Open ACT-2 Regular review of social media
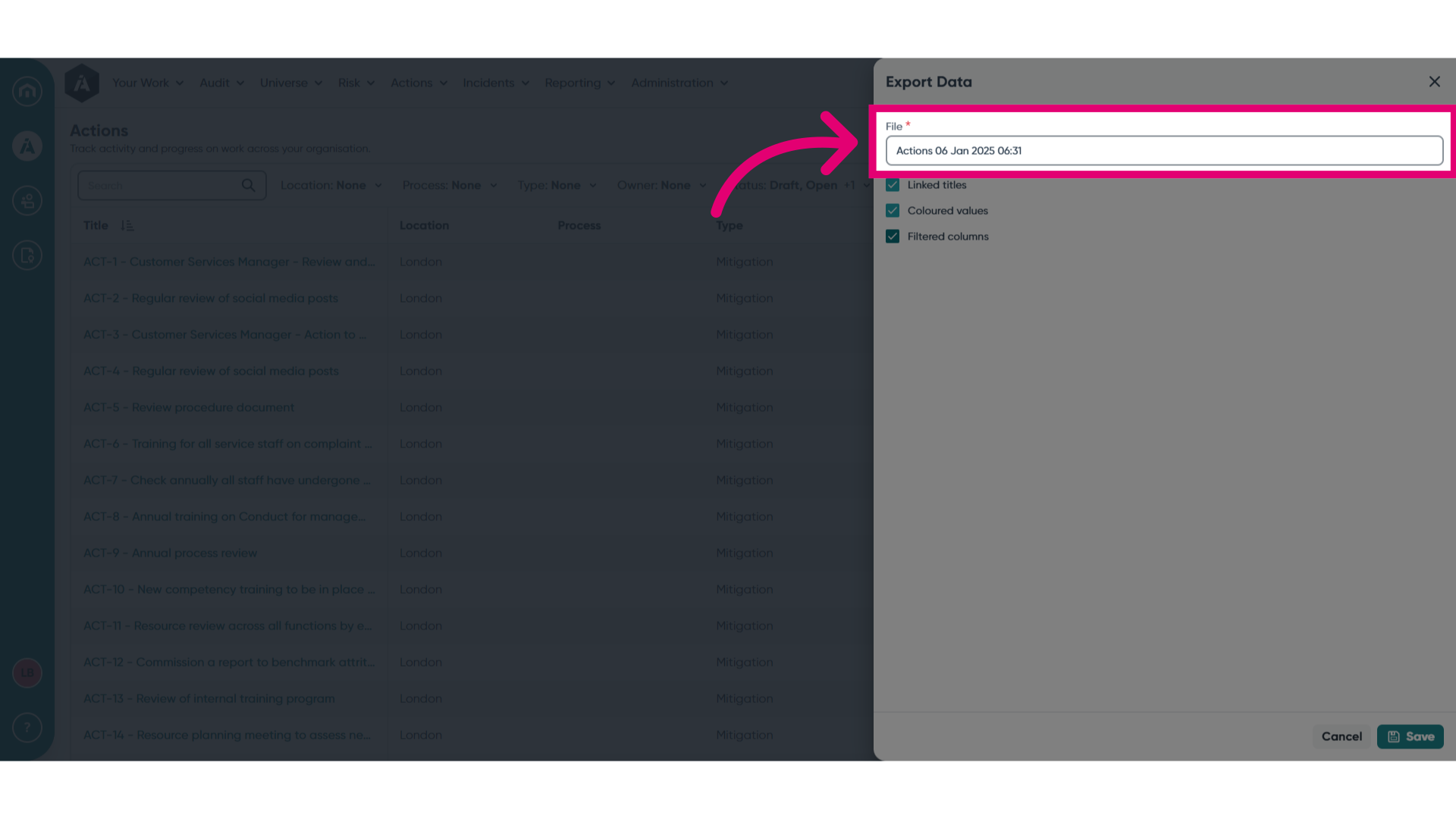 pos(211,298)
